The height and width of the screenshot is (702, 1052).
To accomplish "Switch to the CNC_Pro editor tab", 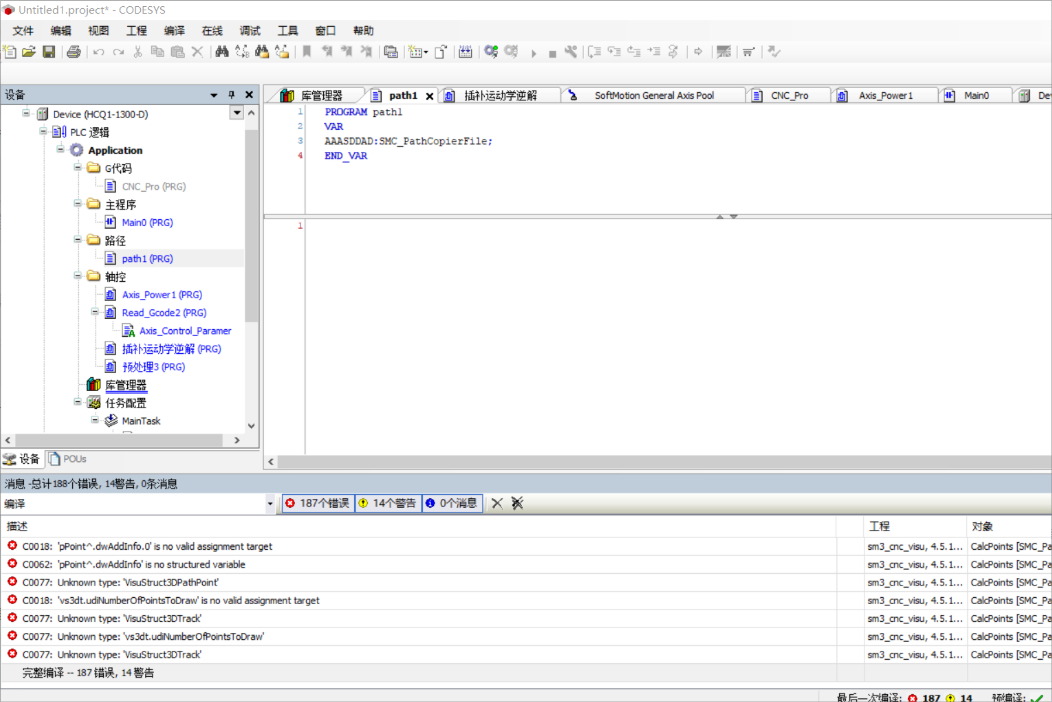I will tap(788, 96).
